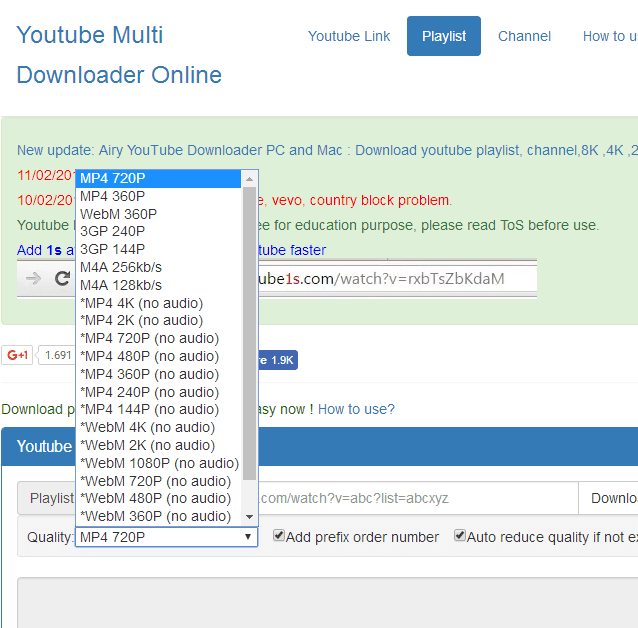
Task: Pick *WebM 720P (no audio) option
Action: click(158, 481)
